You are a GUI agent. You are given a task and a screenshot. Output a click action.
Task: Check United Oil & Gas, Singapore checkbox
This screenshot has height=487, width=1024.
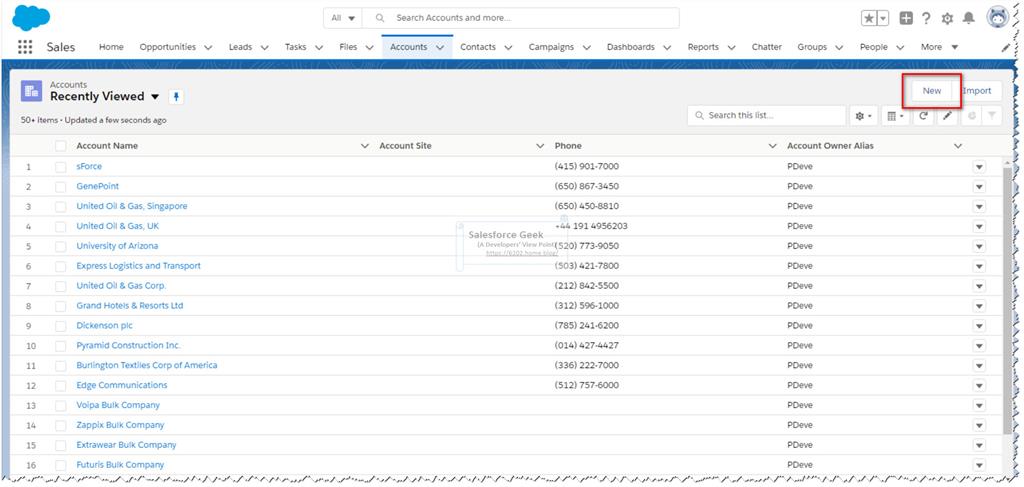coord(61,206)
